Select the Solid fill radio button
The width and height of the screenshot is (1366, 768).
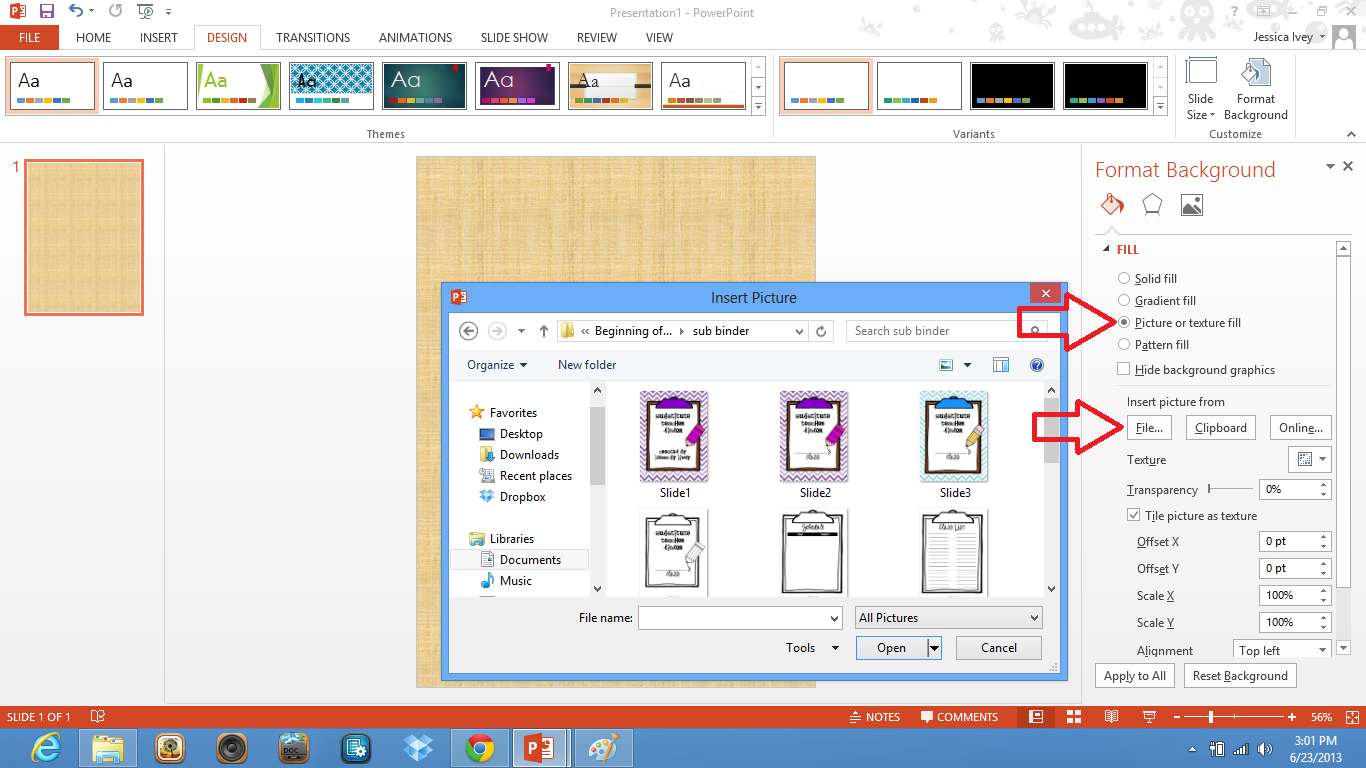pyautogui.click(x=1124, y=279)
